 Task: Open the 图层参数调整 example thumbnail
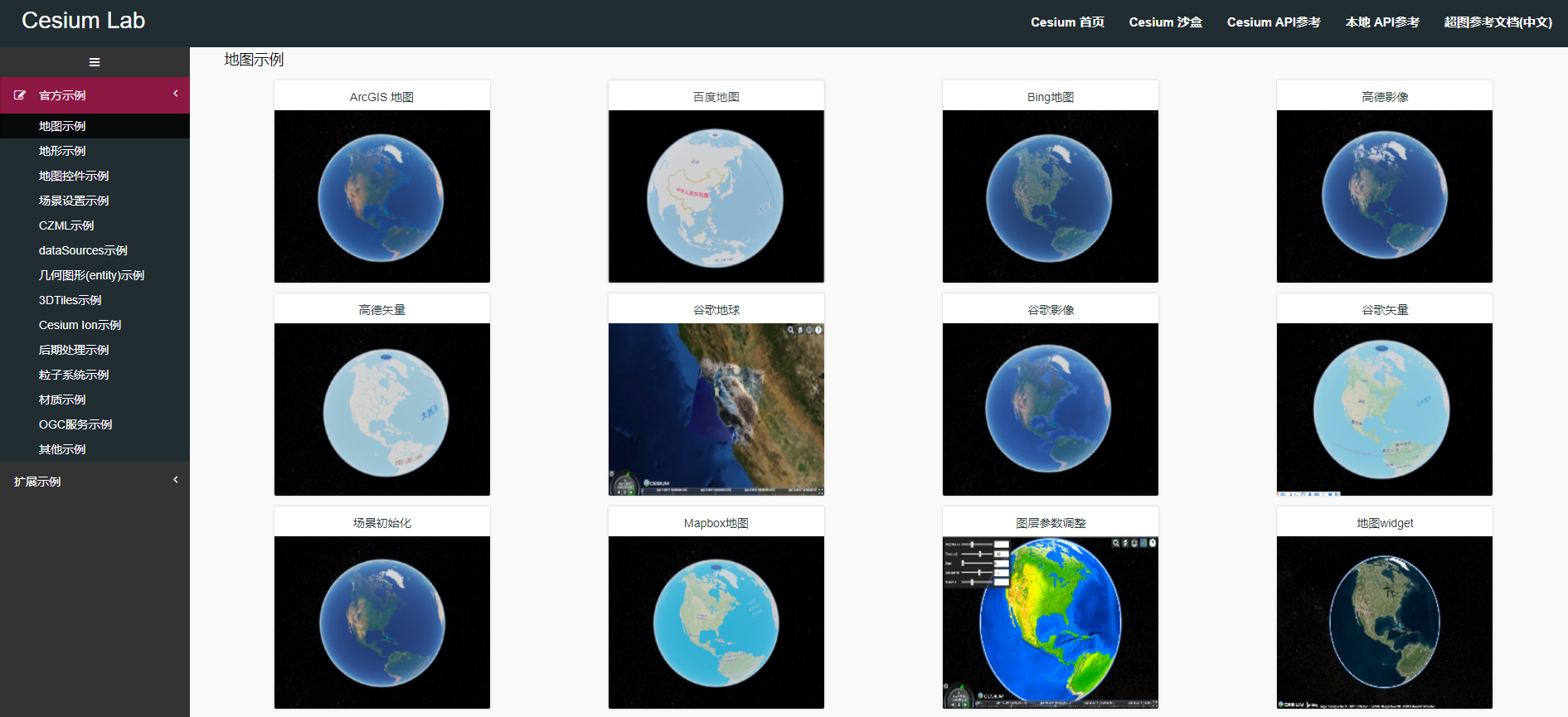click(1051, 623)
